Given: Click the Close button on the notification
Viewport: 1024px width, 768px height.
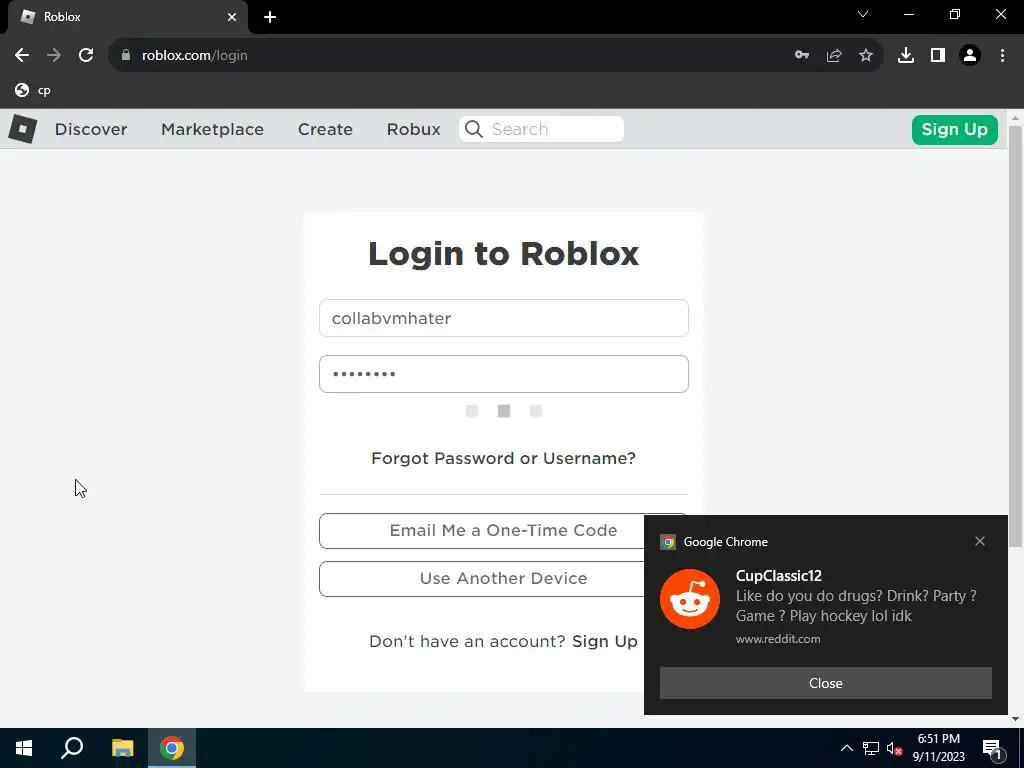Looking at the screenshot, I should (x=825, y=683).
